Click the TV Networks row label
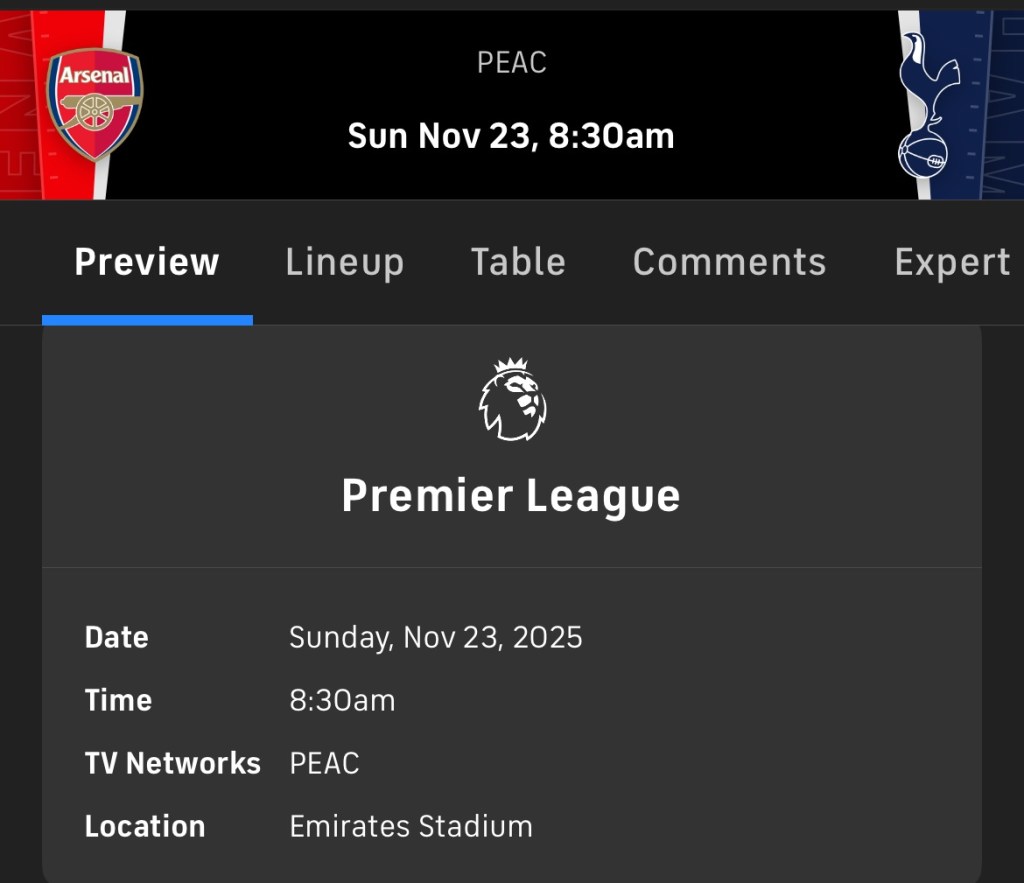Image resolution: width=1024 pixels, height=883 pixels. [x=172, y=763]
